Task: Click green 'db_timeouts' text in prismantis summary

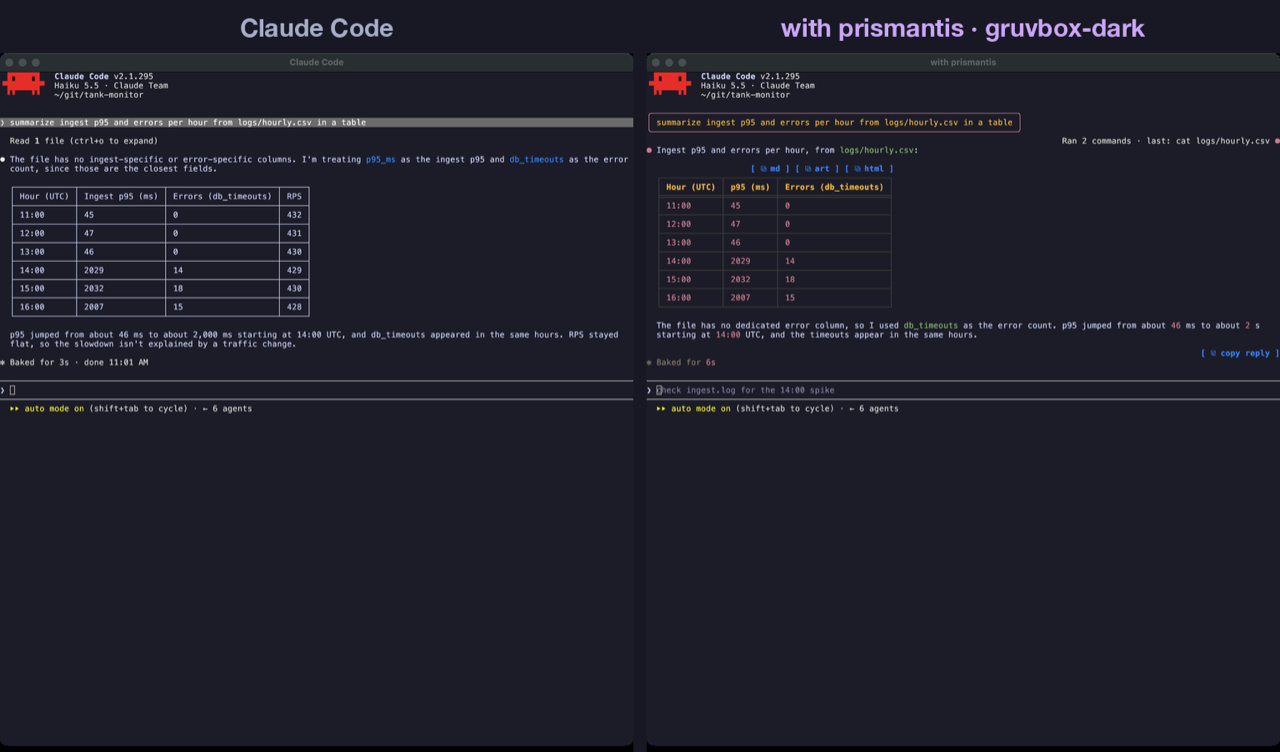Action: [930, 326]
